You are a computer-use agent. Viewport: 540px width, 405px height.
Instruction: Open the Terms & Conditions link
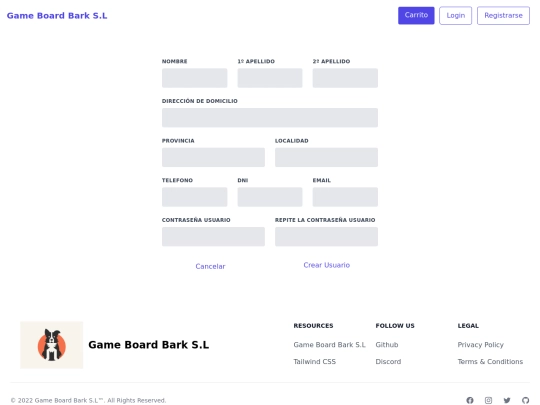(x=490, y=362)
